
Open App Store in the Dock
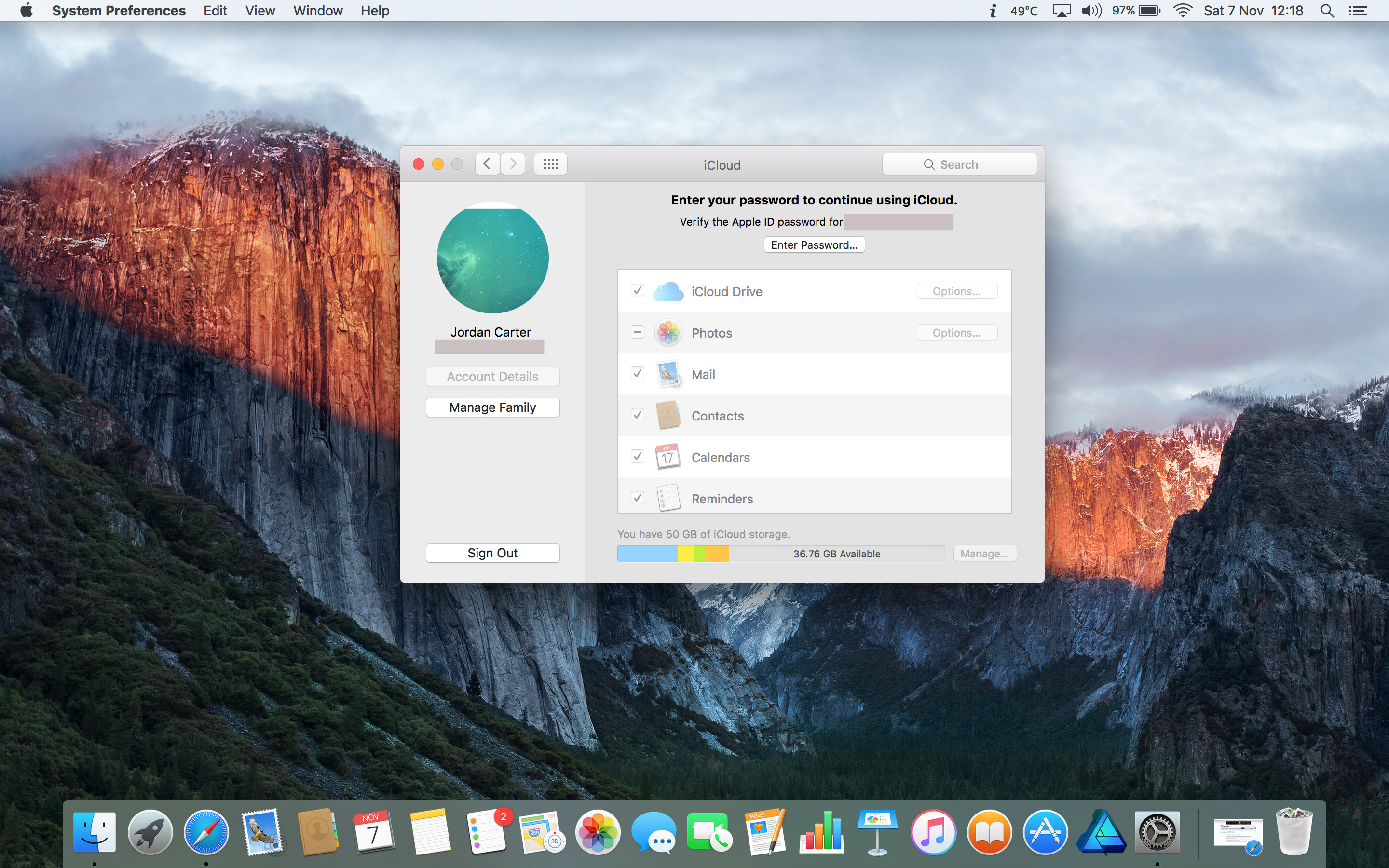[1045, 832]
